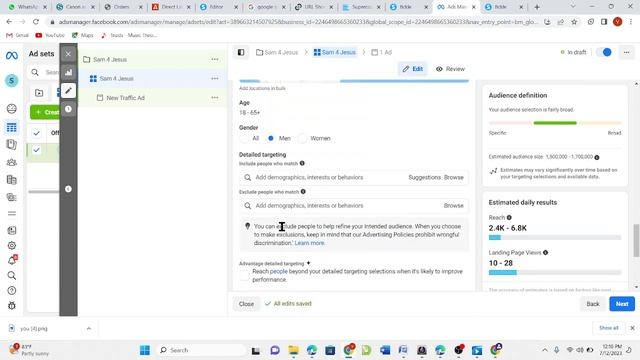Viewport: 640px width, 360px height.
Task: Toggle the checked row checkbox in Ad sets table
Action: [x=36, y=150]
